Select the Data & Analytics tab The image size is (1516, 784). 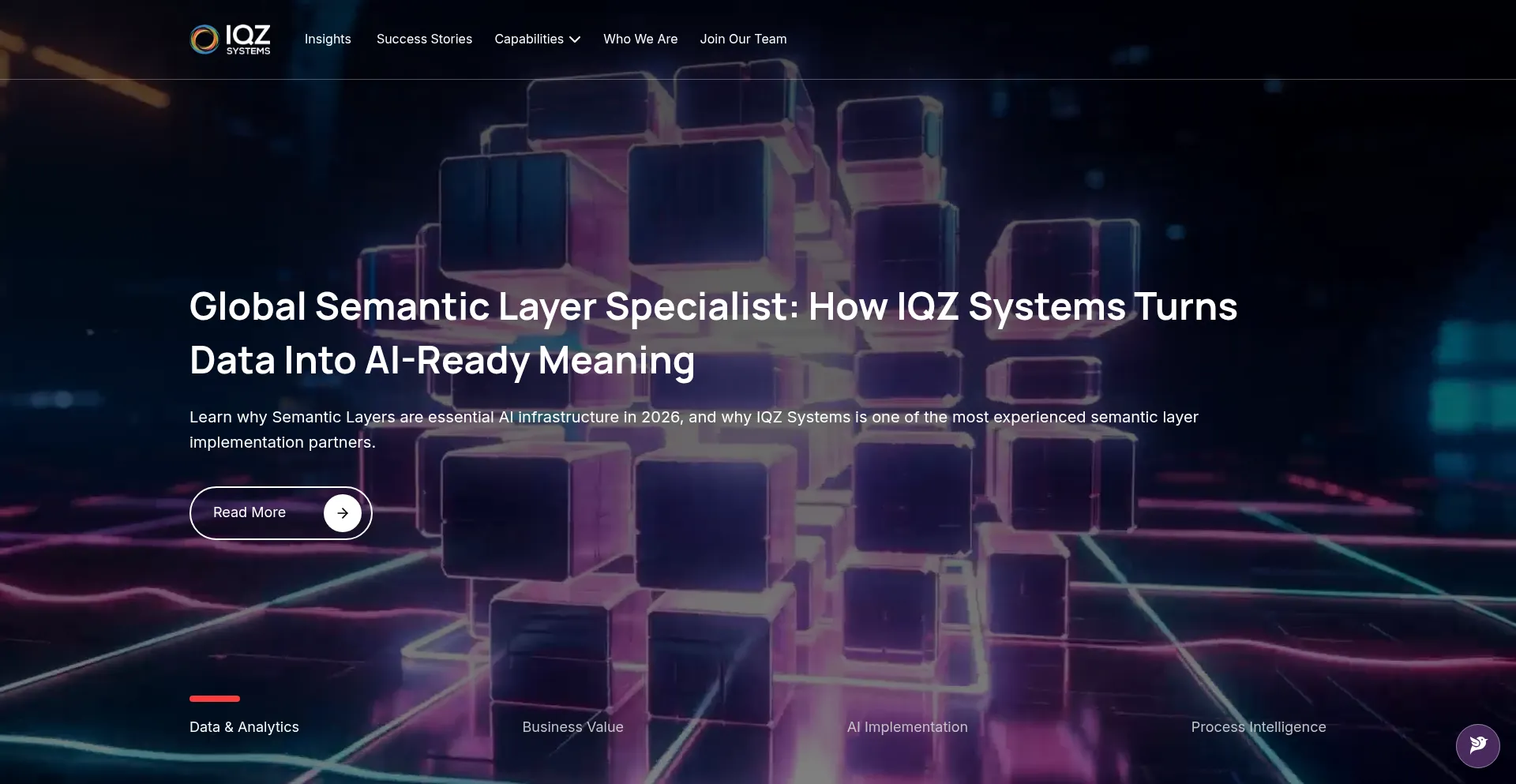244,727
